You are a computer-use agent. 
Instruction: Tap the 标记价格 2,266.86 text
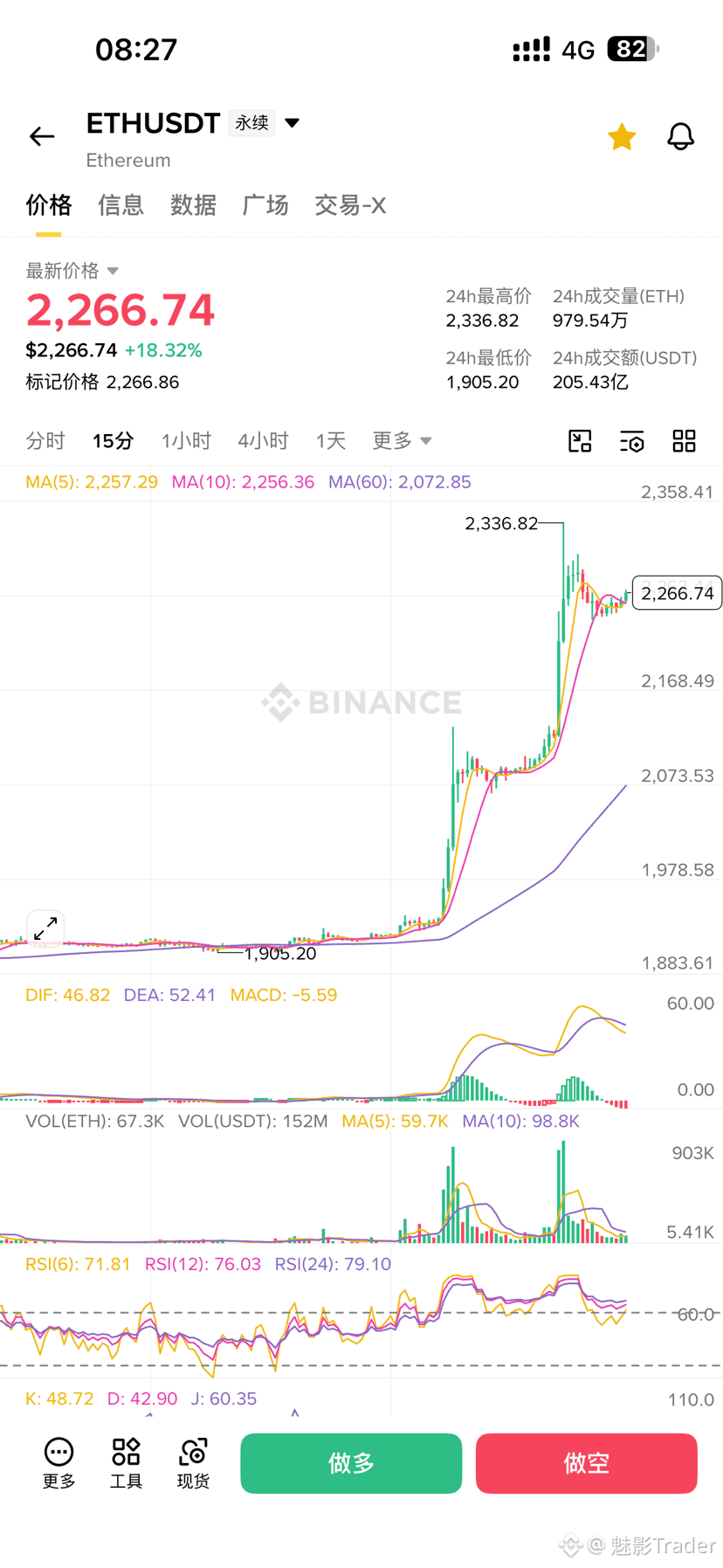102,382
